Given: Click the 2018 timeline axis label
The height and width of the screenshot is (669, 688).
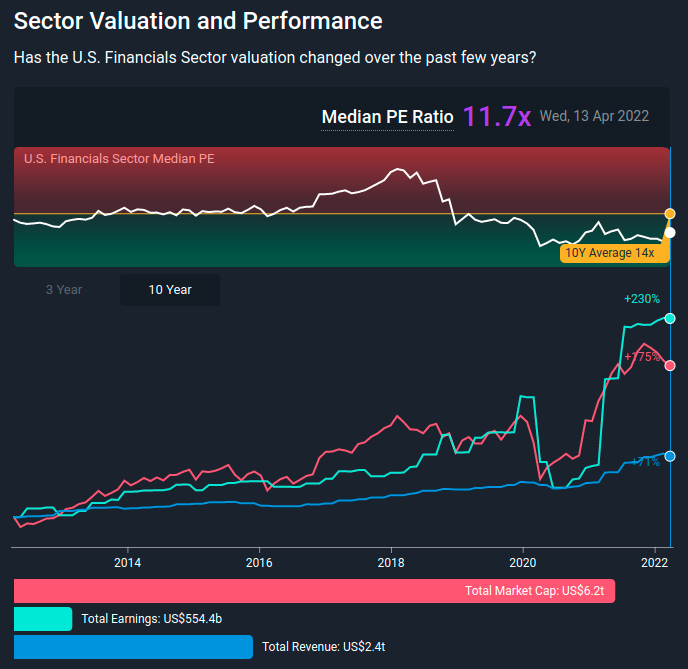Looking at the screenshot, I should tap(391, 563).
